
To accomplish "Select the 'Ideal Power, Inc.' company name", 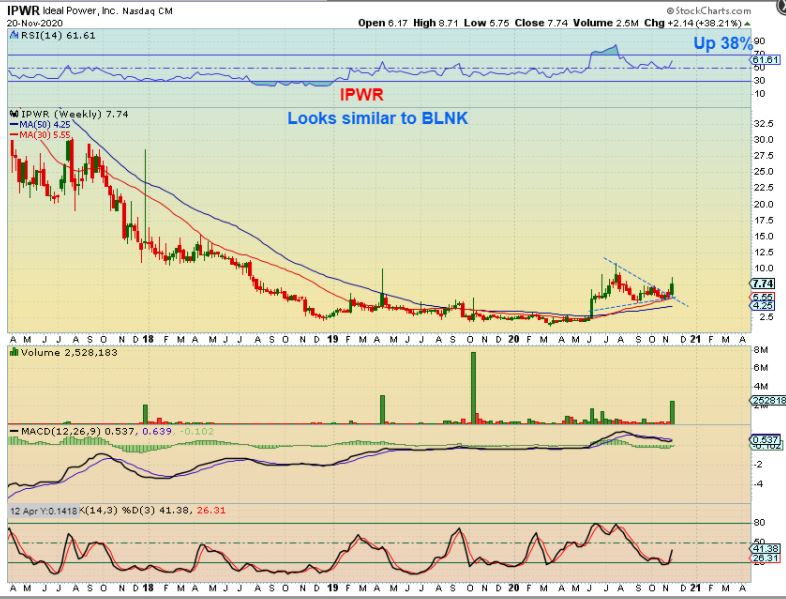I will click(80, 11).
